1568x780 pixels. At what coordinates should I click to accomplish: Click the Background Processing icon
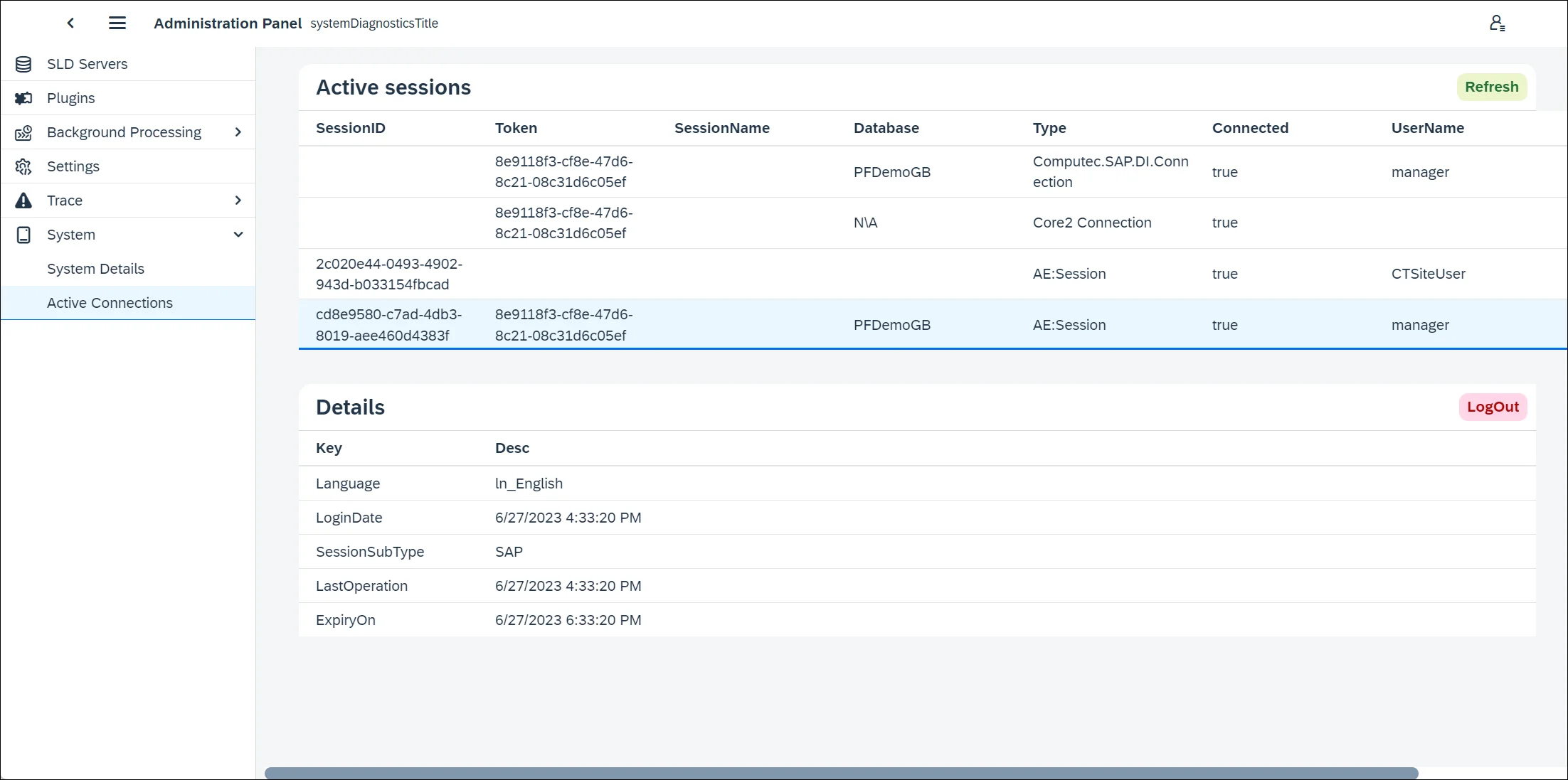[x=23, y=132]
